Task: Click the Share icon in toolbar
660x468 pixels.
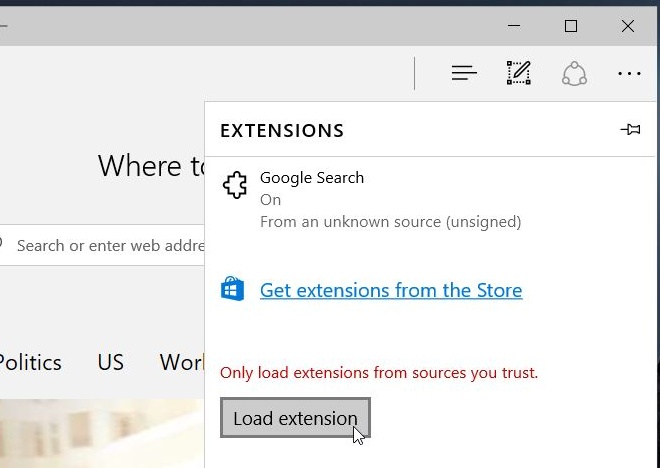Action: [x=574, y=74]
